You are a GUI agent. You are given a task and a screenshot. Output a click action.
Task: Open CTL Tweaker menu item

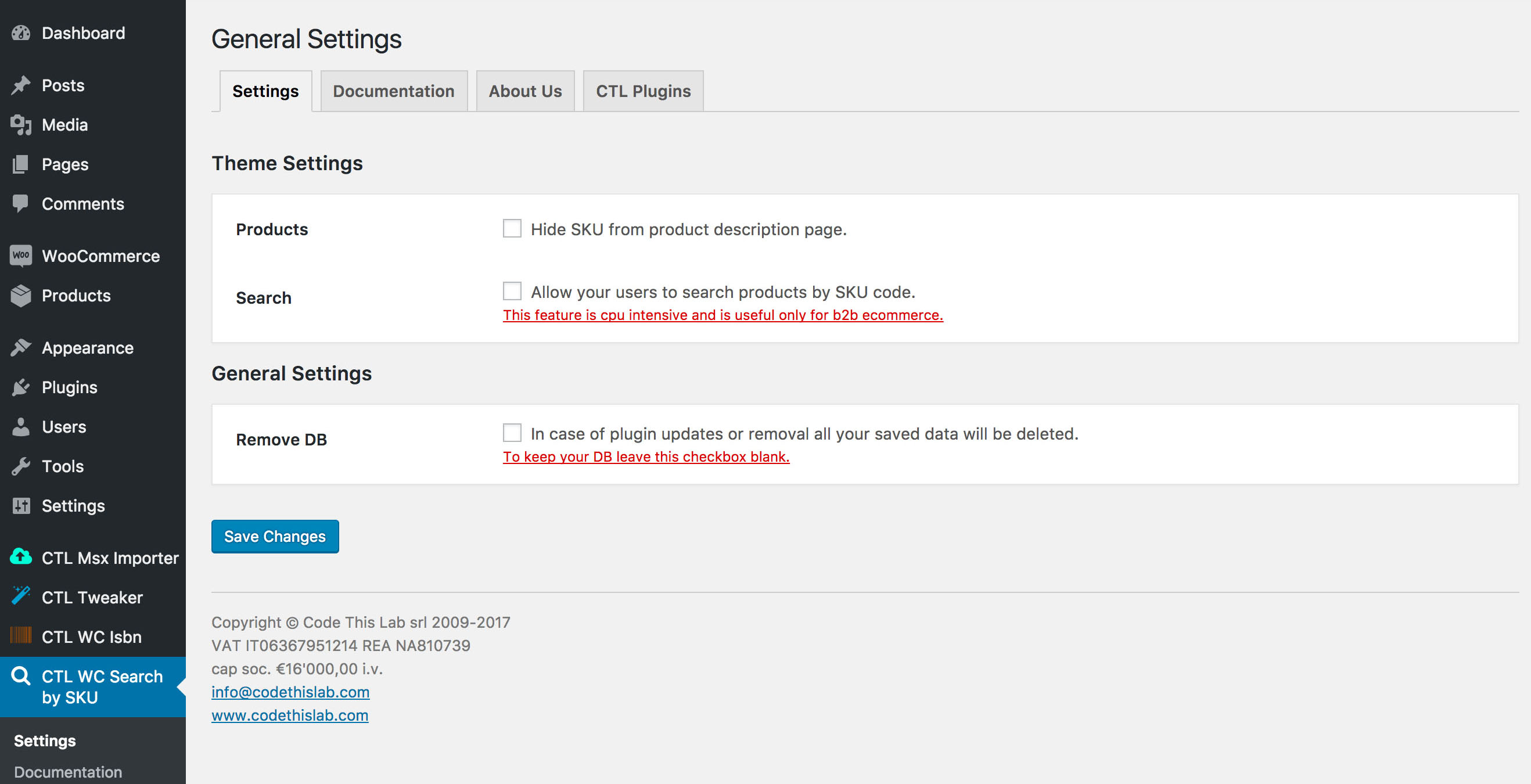coord(93,598)
